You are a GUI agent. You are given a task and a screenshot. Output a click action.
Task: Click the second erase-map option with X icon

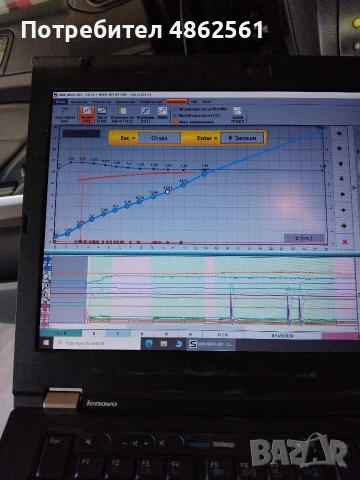[197, 115]
